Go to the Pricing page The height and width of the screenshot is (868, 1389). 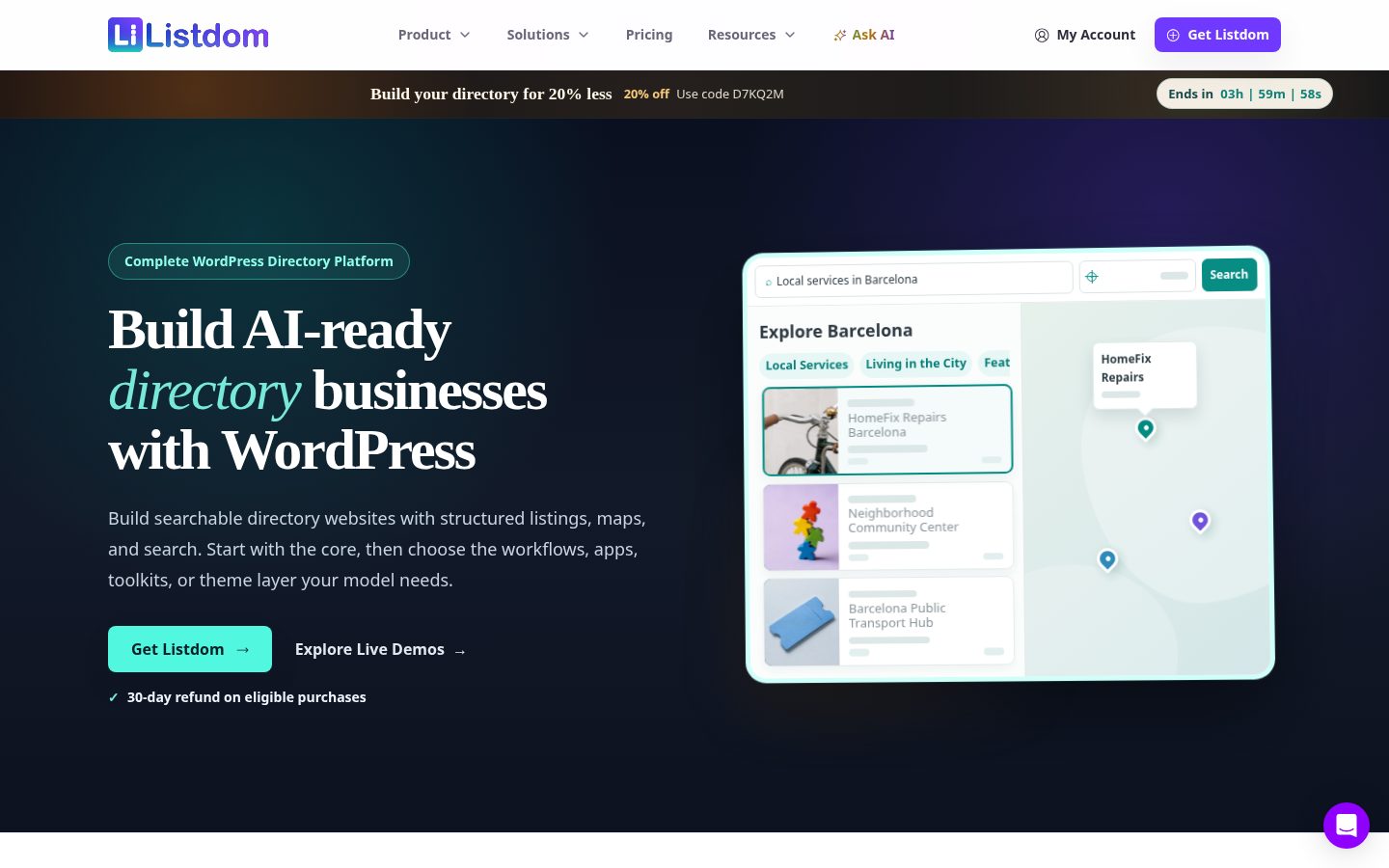tap(649, 35)
